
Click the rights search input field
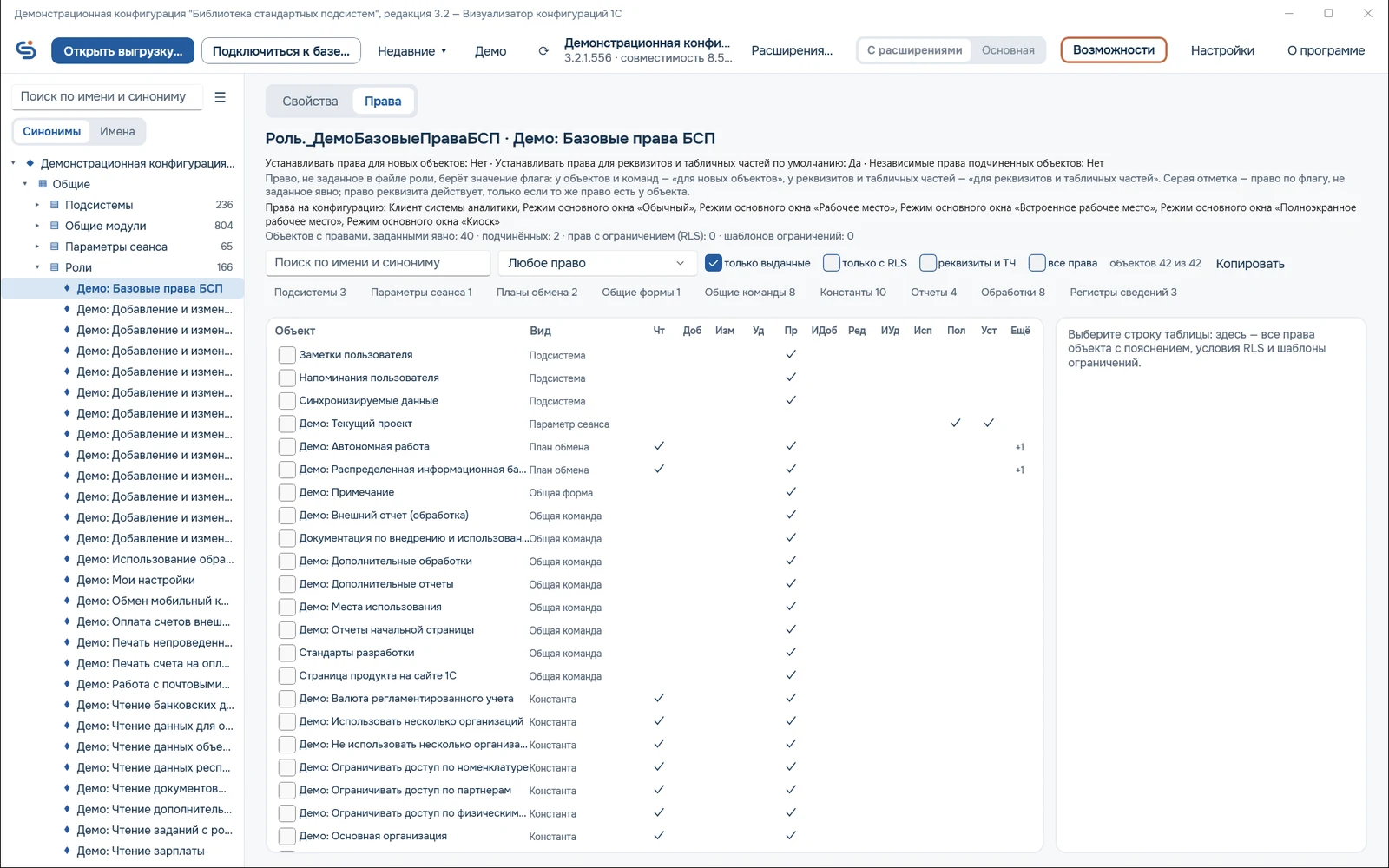click(x=378, y=263)
